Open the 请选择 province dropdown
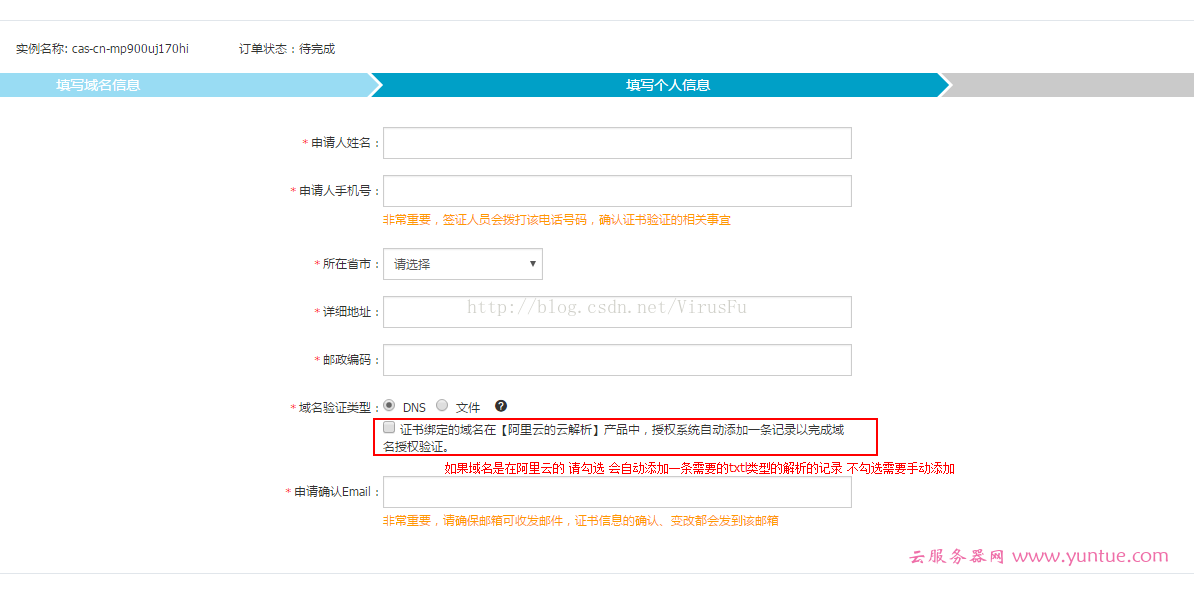Image resolution: width=1194 pixels, height=592 pixels. [462, 263]
